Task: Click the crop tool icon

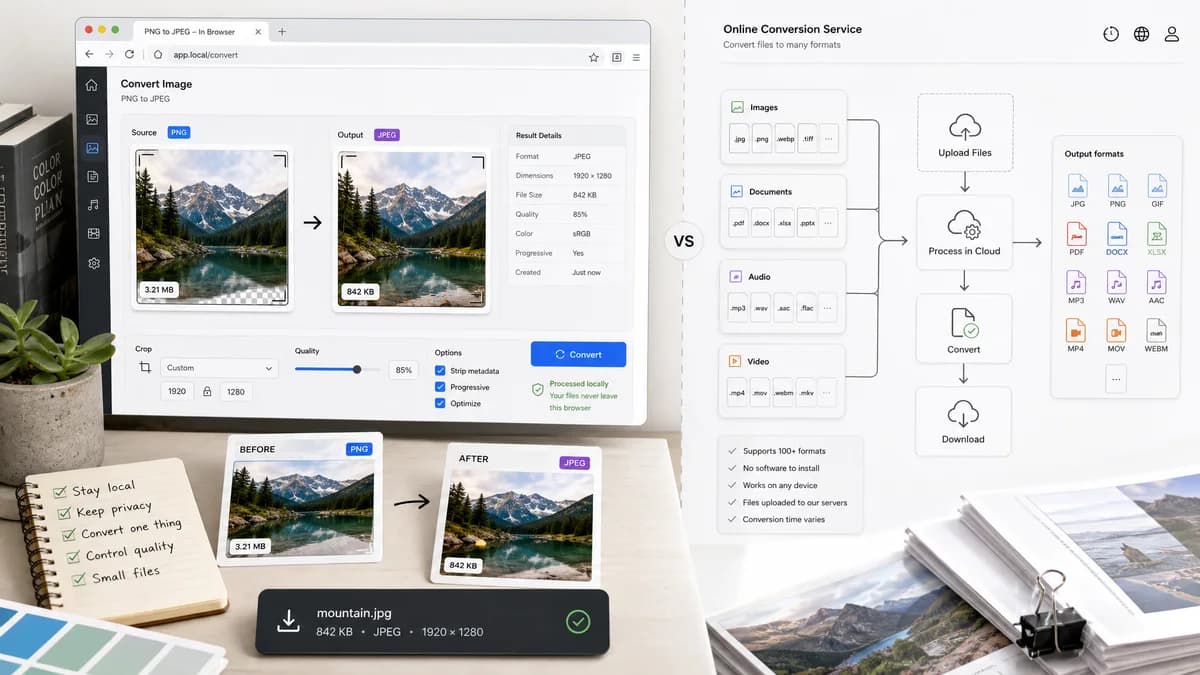Action: [x=145, y=368]
